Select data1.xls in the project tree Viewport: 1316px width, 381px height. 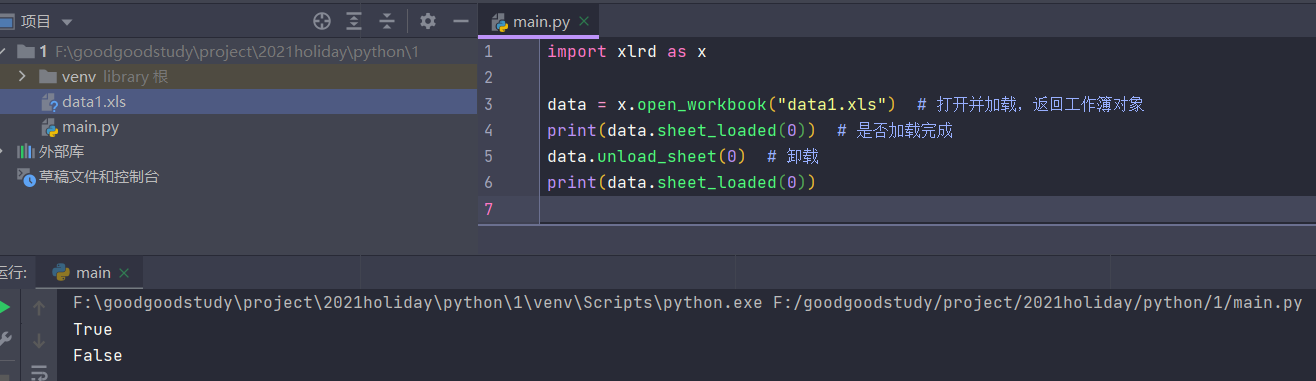[238, 102]
